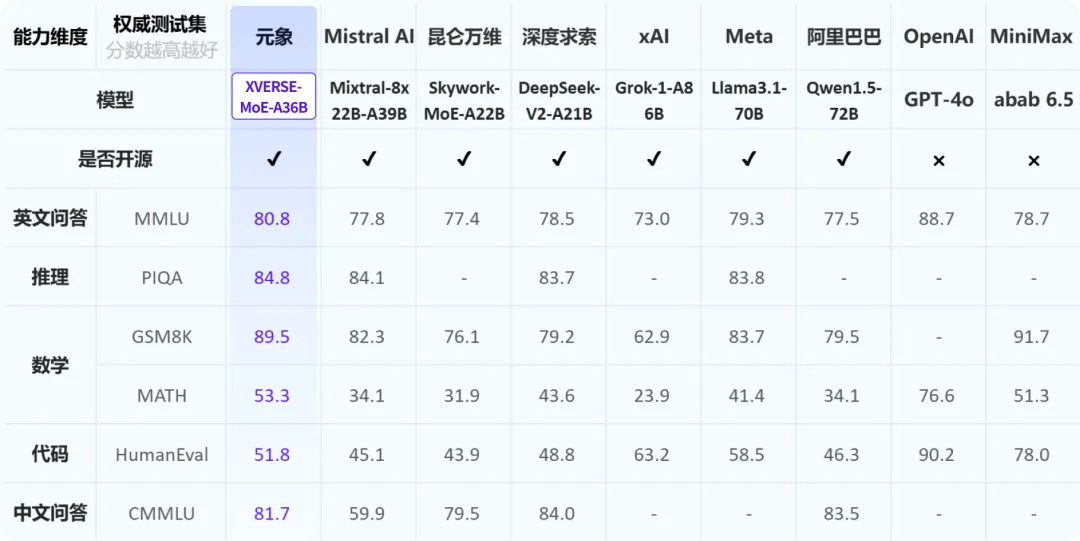The height and width of the screenshot is (541, 1080).
Task: Select the 元象 column header
Action: pyautogui.click(x=273, y=37)
